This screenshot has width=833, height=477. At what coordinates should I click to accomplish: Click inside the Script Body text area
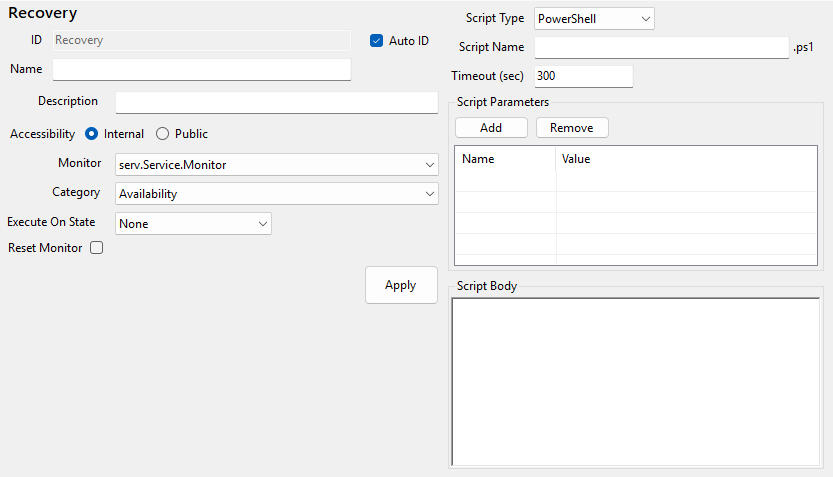(x=636, y=382)
